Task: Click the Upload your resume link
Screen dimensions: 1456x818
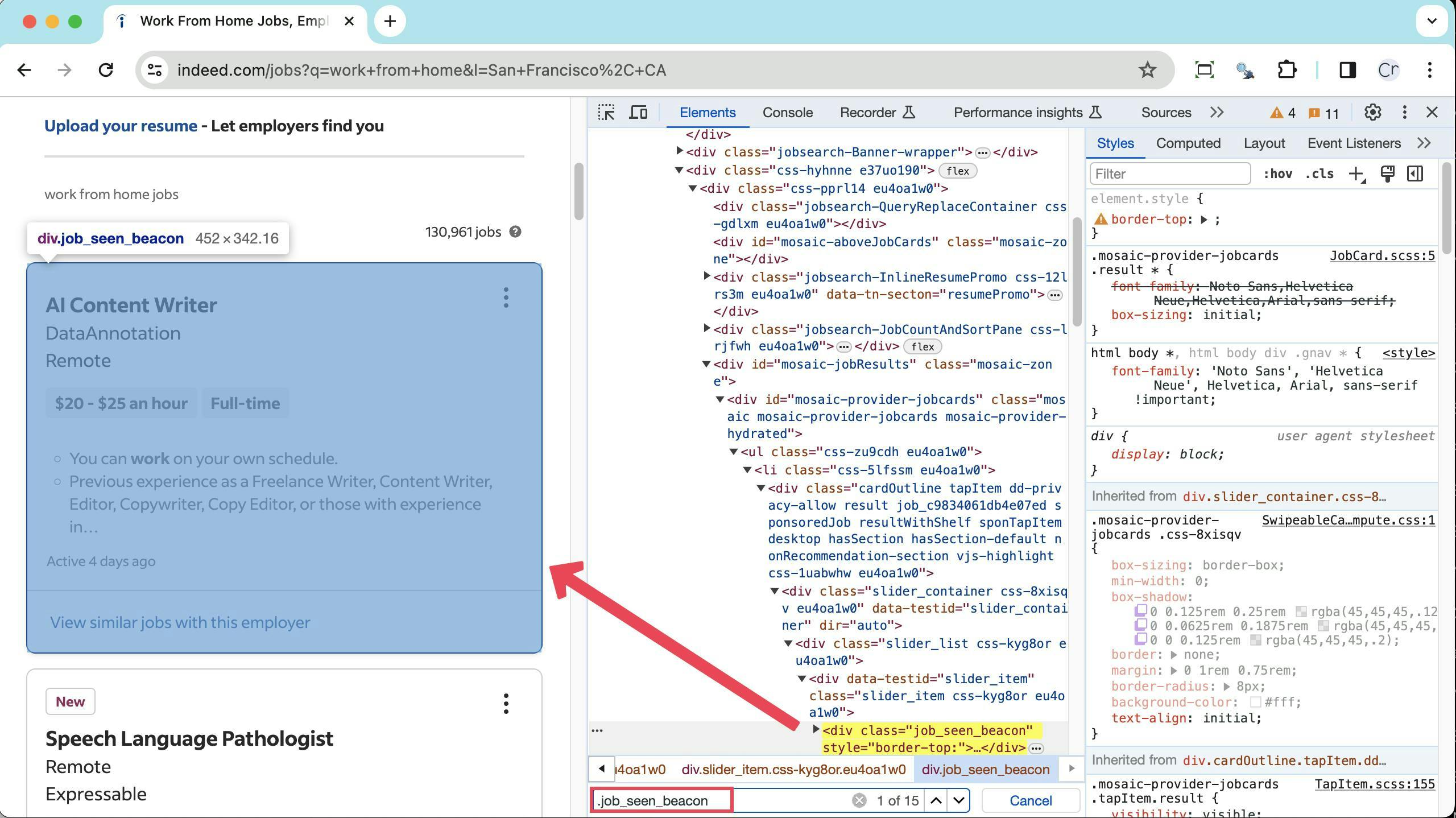Action: [121, 126]
